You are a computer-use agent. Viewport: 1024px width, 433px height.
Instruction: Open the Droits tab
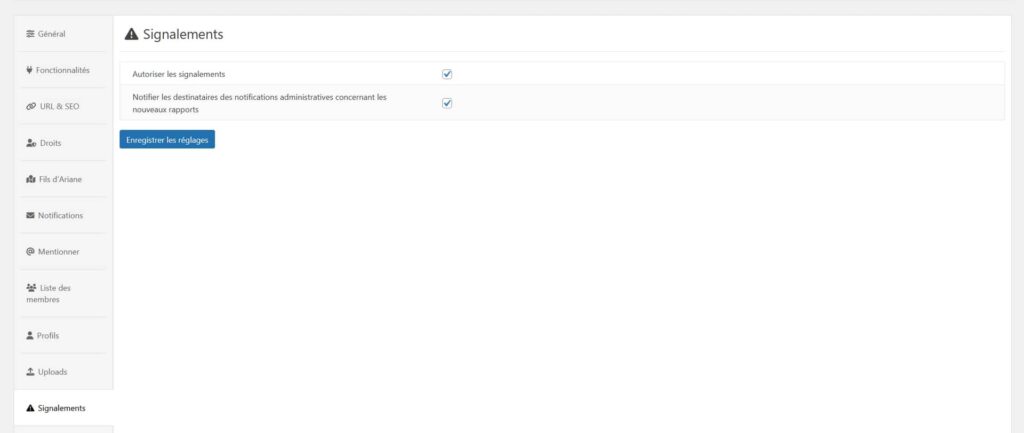pyautogui.click(x=63, y=143)
